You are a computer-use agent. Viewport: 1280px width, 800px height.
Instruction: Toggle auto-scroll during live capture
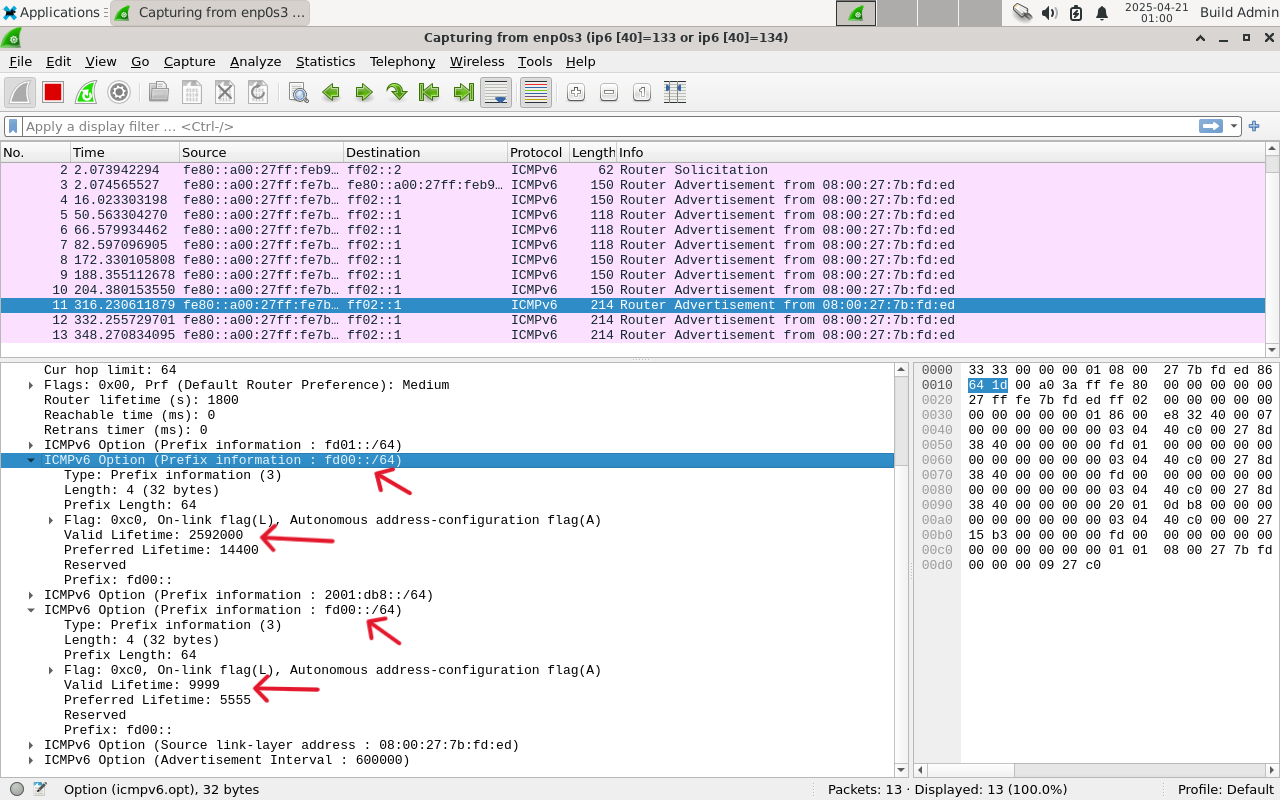(496, 92)
